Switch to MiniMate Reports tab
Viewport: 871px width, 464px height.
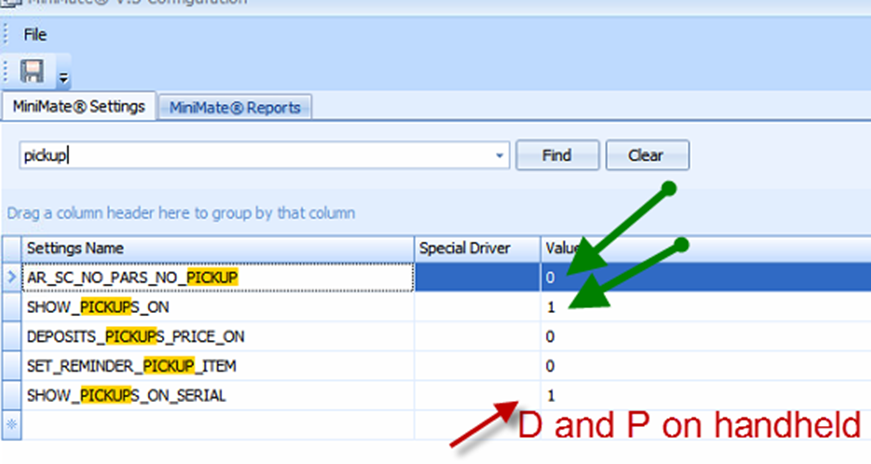point(235,107)
